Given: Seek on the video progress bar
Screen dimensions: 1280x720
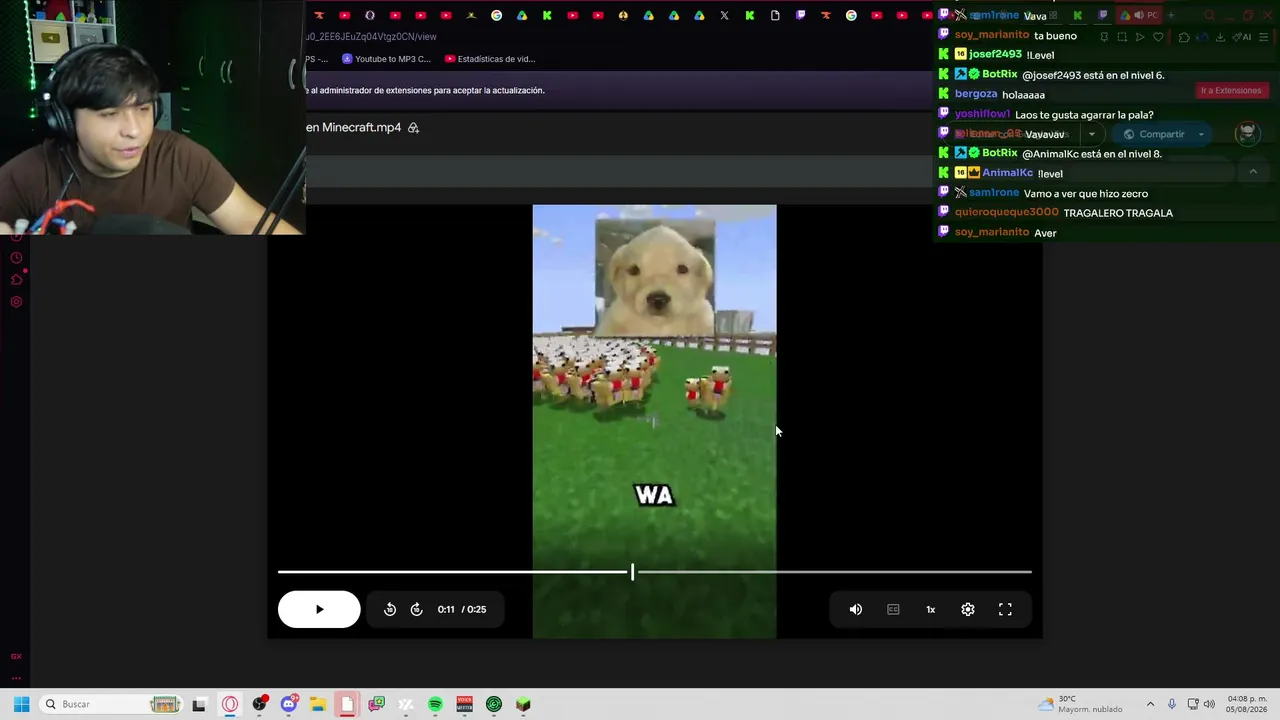Looking at the screenshot, I should [654, 572].
